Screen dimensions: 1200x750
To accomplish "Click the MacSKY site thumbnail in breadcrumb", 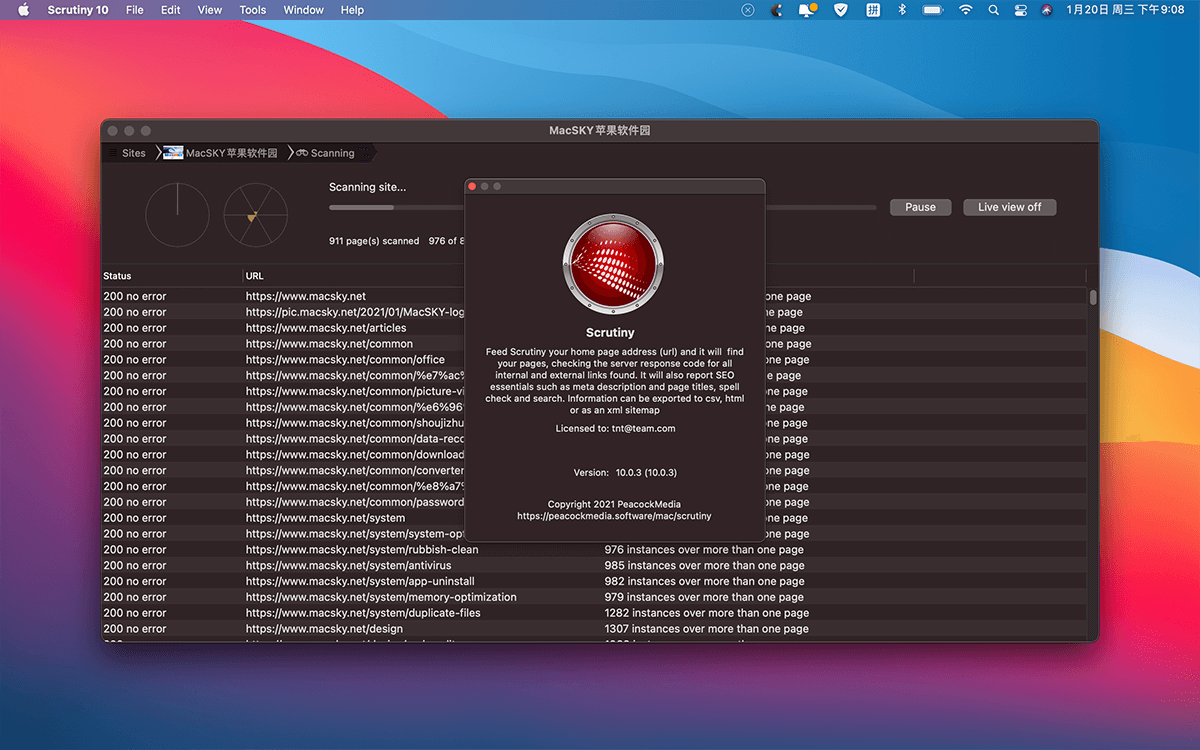I will pyautogui.click(x=173, y=153).
